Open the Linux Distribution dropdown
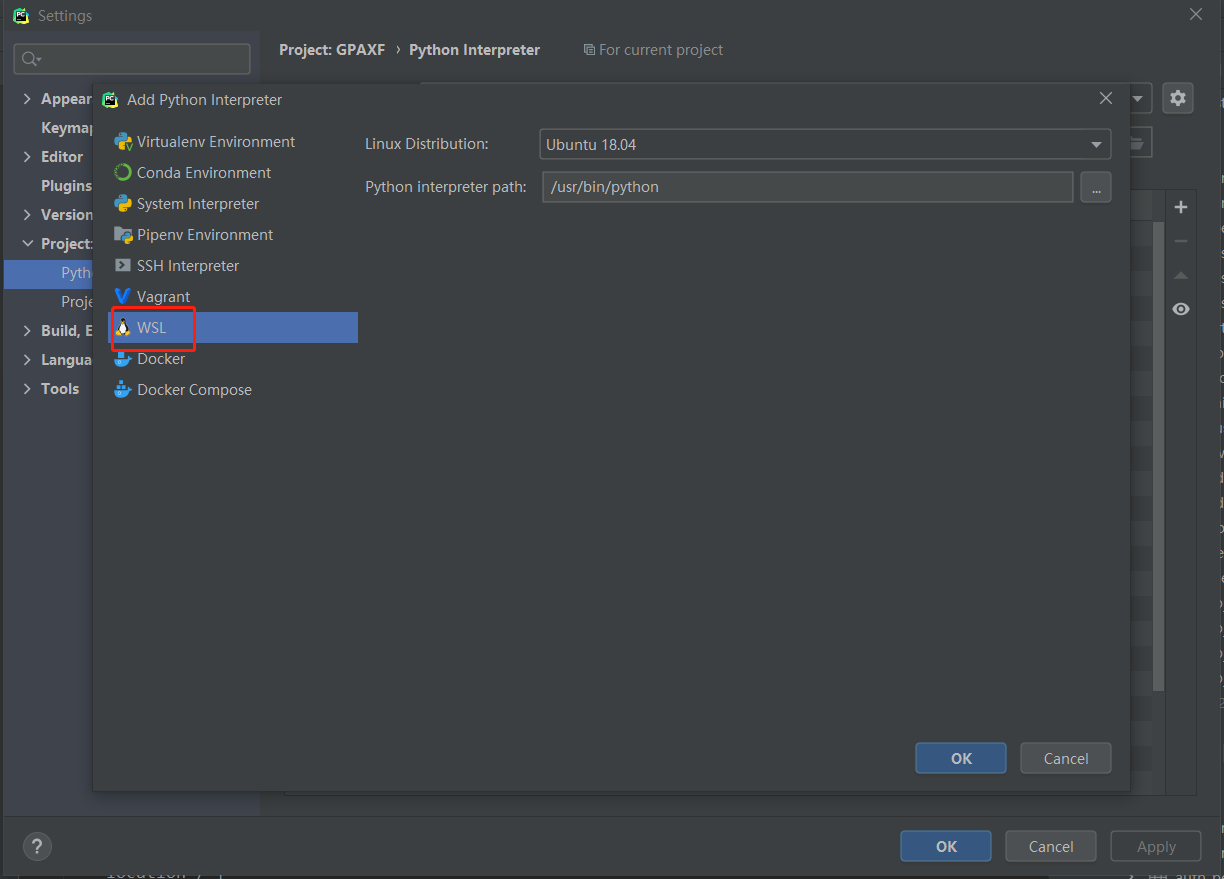 pyautogui.click(x=825, y=144)
